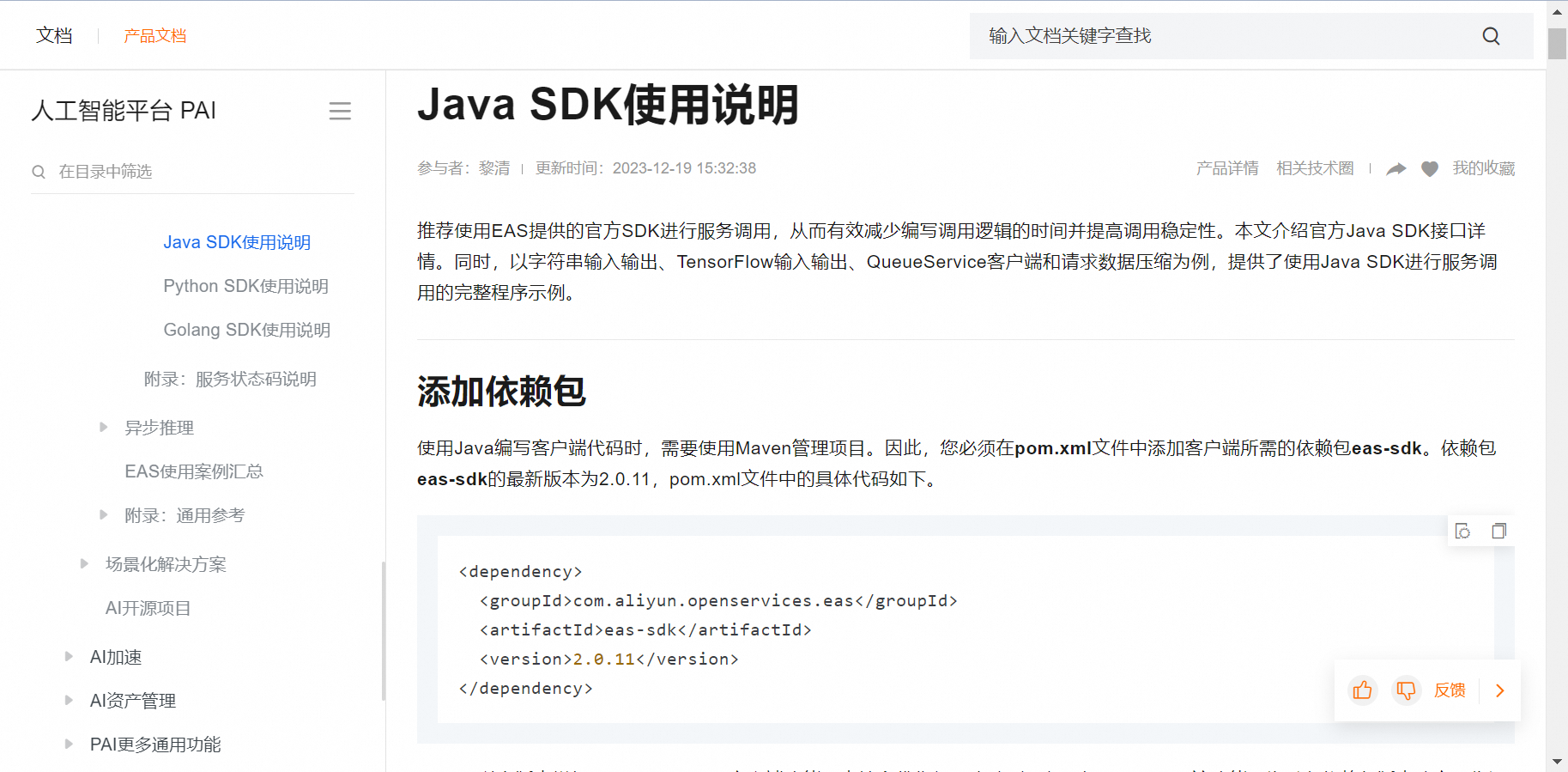Expand the PAI更多通用功能 tree node

pos(69,744)
